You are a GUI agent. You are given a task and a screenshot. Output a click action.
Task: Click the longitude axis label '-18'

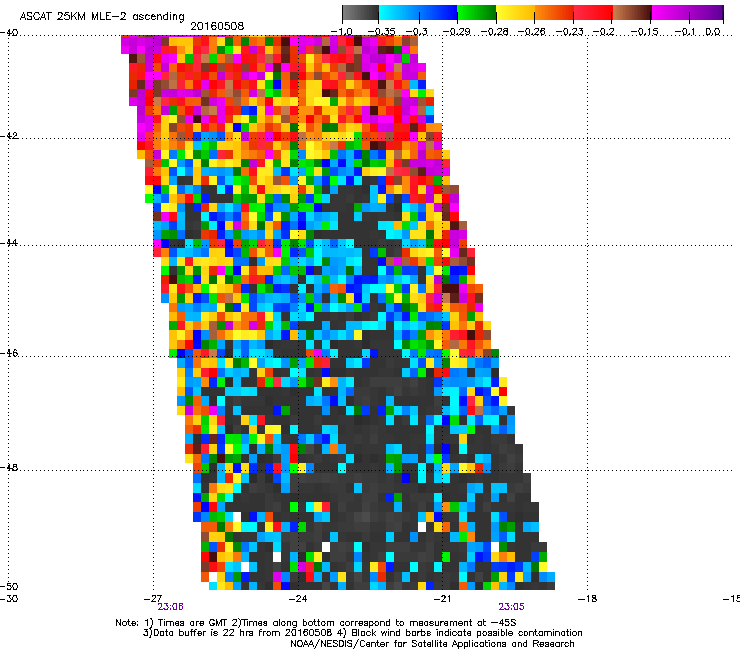tap(587, 599)
